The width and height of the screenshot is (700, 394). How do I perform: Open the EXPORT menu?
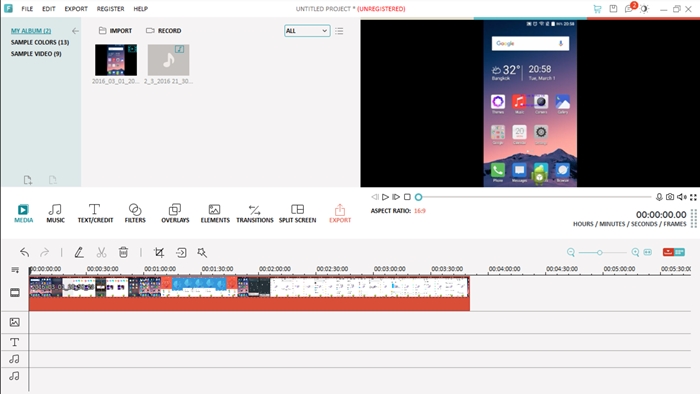(x=76, y=8)
